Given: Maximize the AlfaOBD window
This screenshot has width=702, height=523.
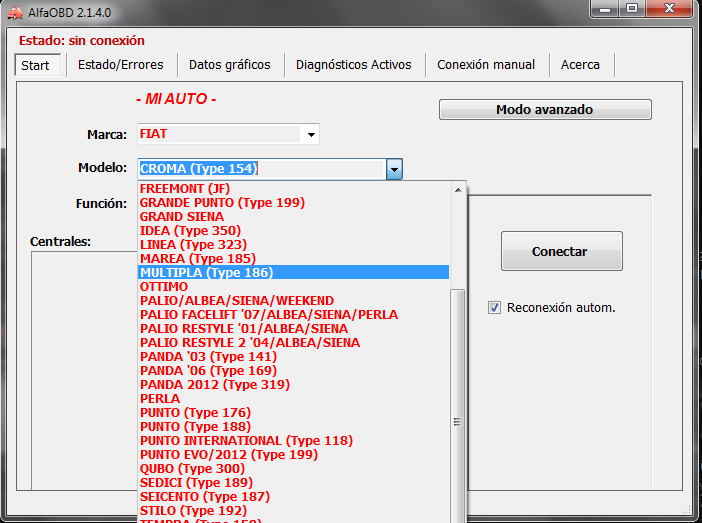Looking at the screenshot, I should (632, 9).
